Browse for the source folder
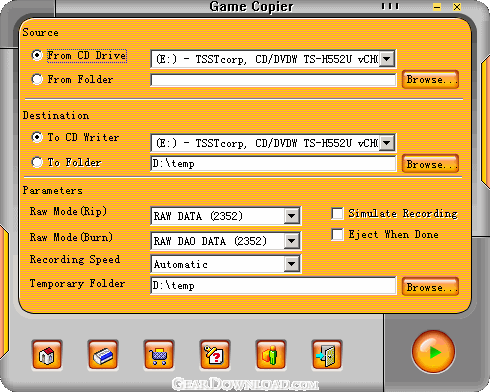 [x=430, y=79]
